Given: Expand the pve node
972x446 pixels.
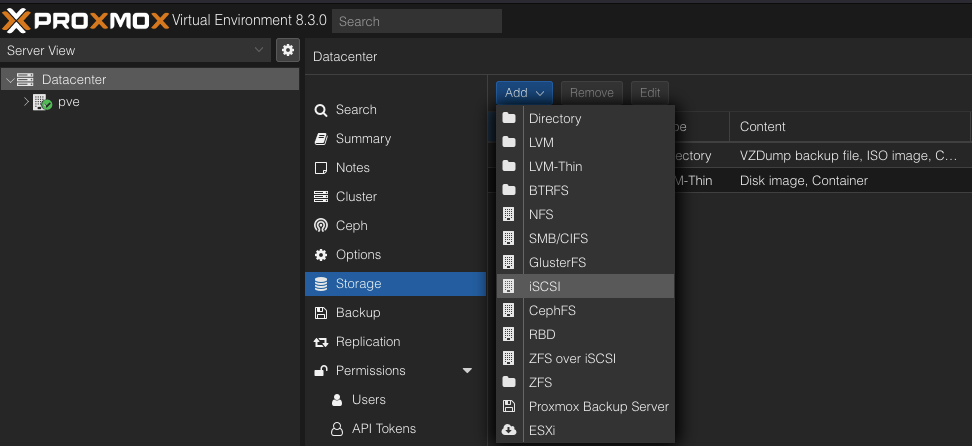Looking at the screenshot, I should [26, 101].
